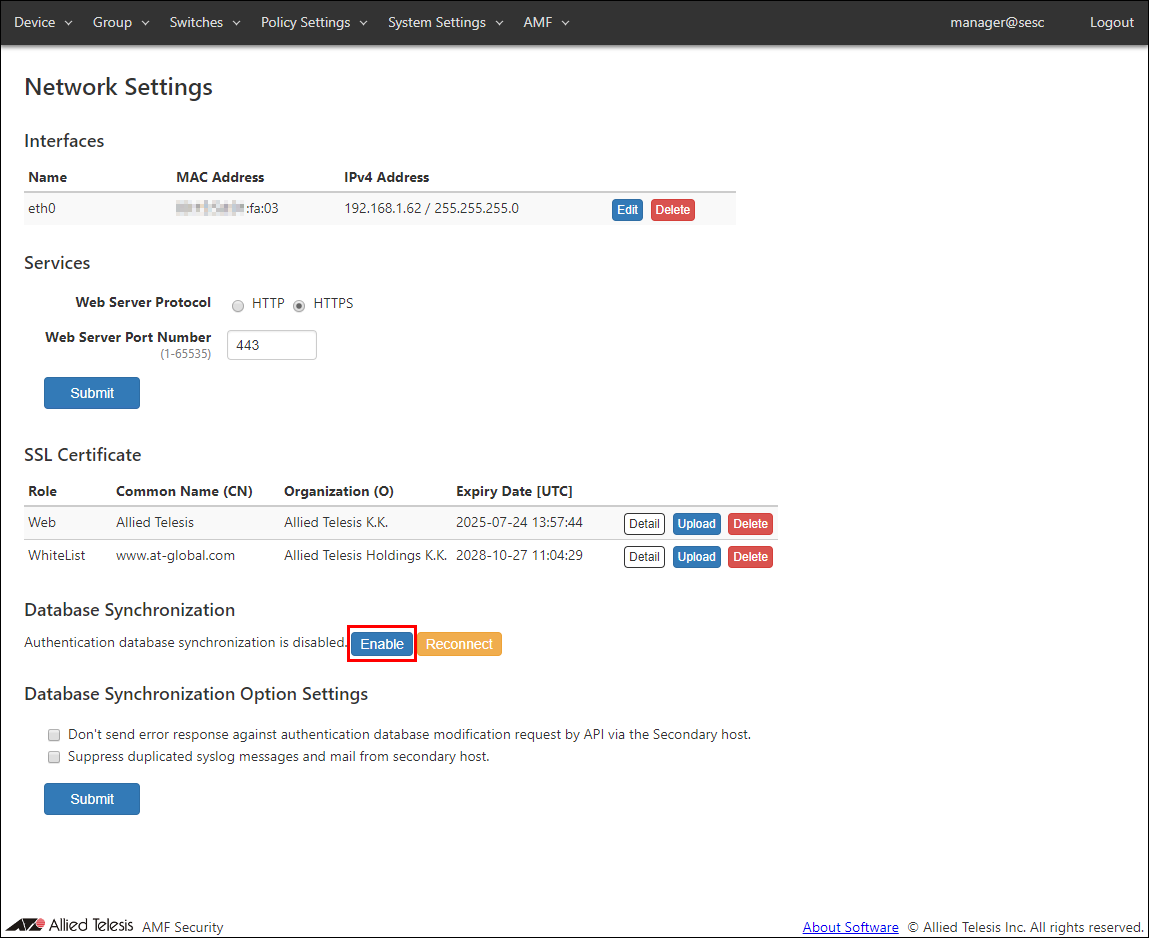The image size is (1149, 938).
Task: View Detail of Web certificate
Action: coord(644,524)
